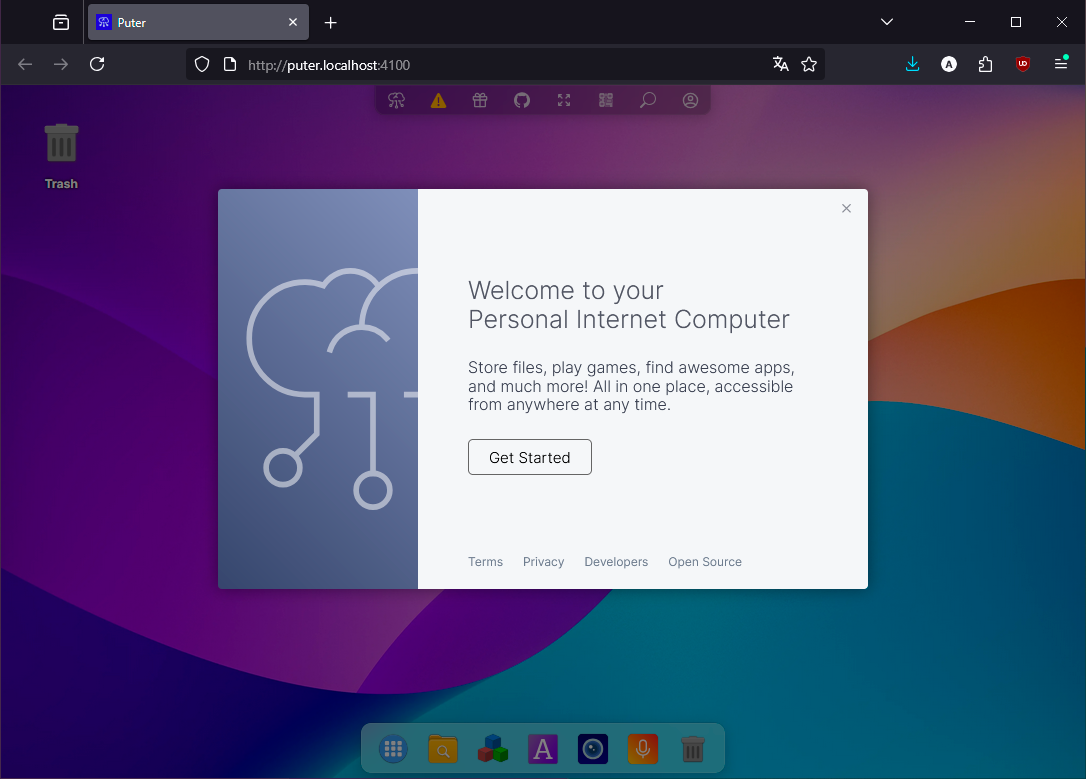Open the Open Source link
This screenshot has width=1086, height=779.
(x=705, y=562)
